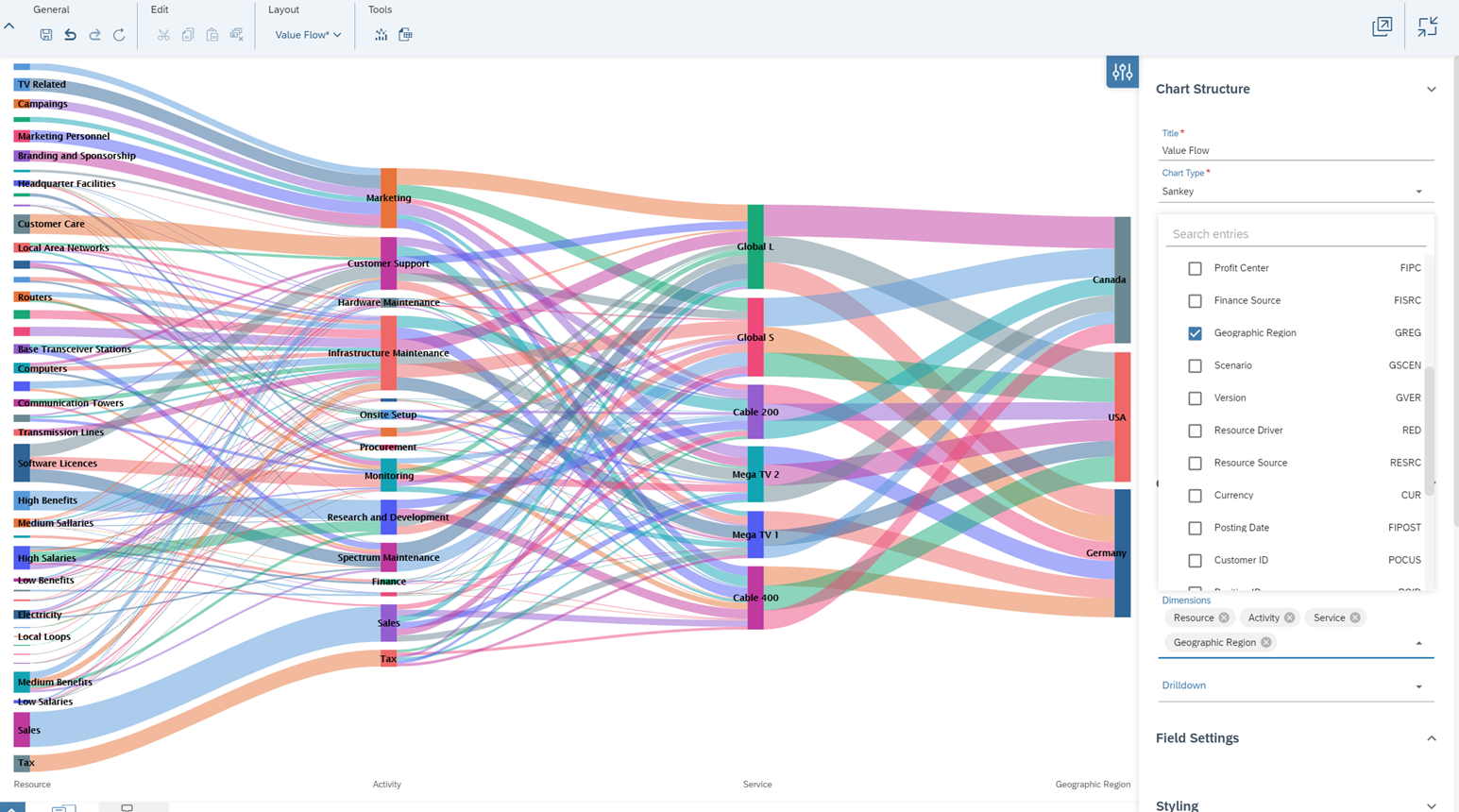
Task: Exit full screen with the collapse arrows icon
Action: pos(1427,26)
